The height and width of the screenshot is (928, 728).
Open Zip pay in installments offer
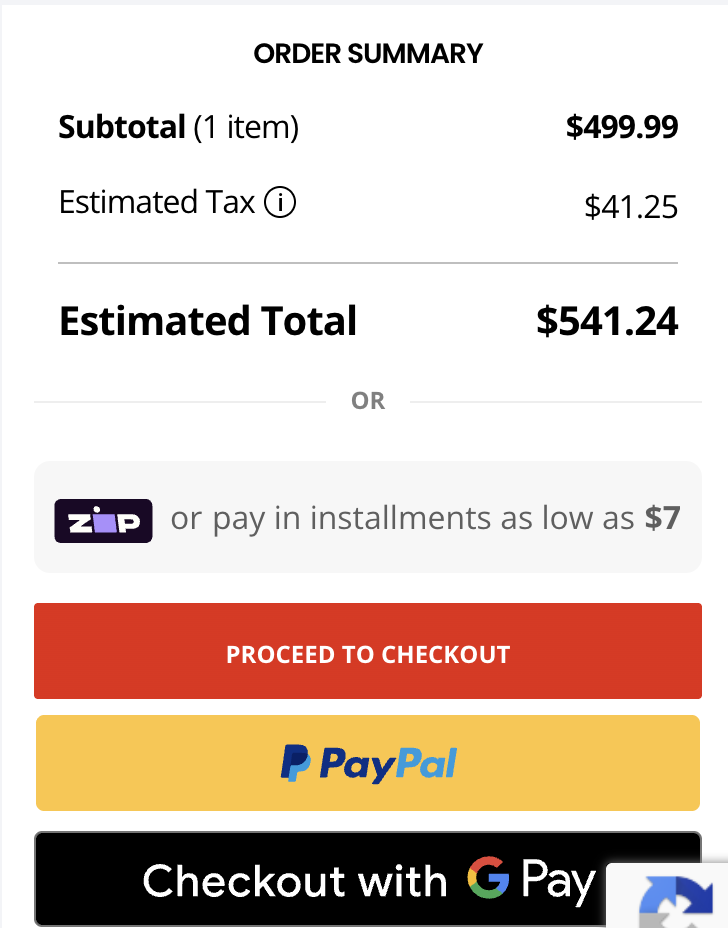pos(368,517)
